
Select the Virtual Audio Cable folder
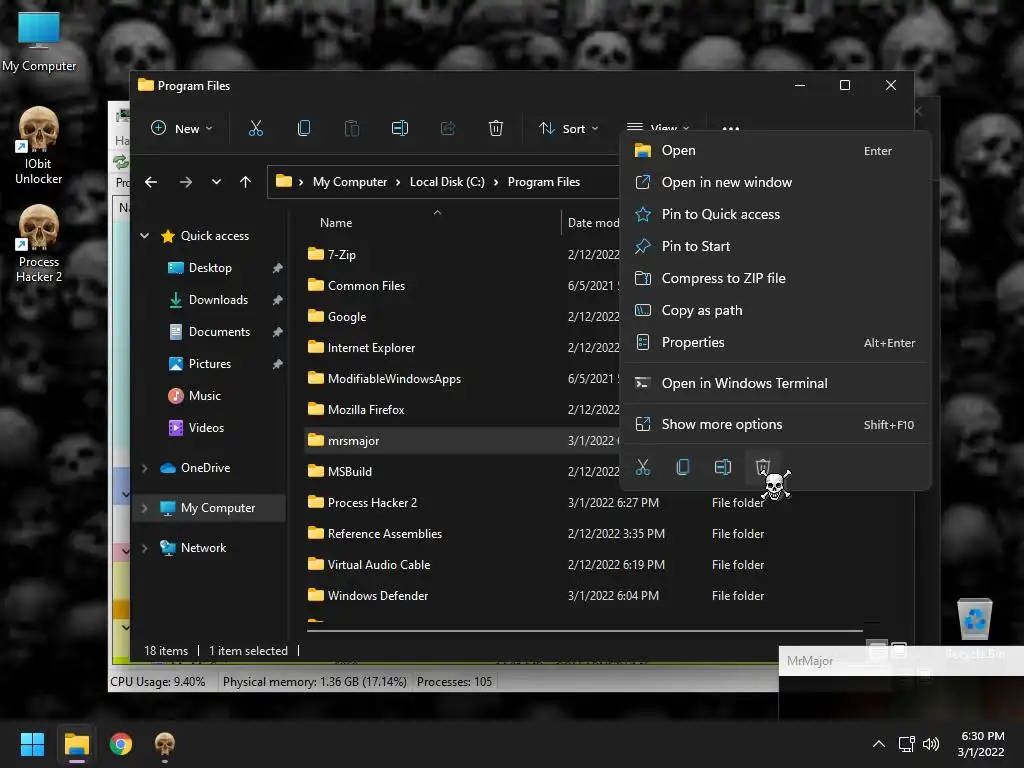(379, 565)
